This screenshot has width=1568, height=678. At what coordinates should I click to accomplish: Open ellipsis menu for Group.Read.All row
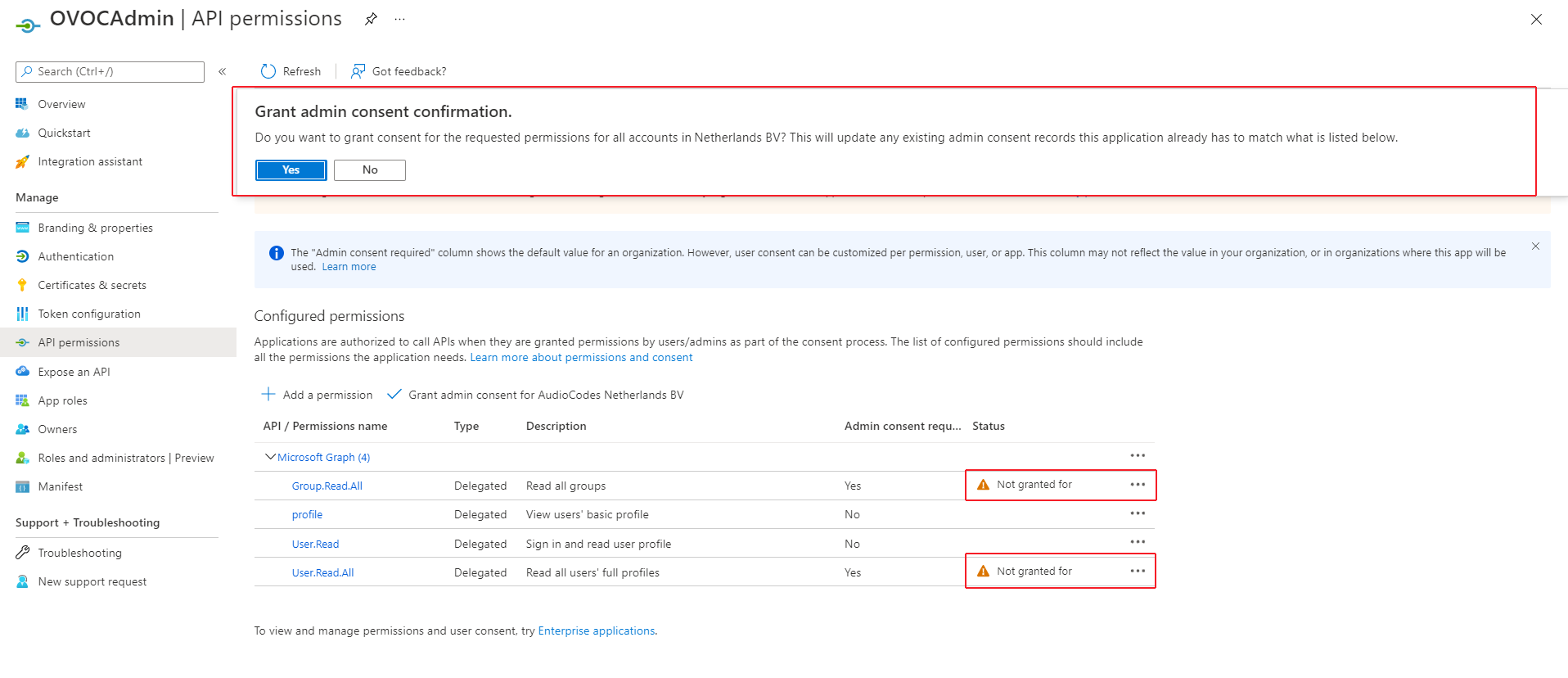tap(1138, 485)
